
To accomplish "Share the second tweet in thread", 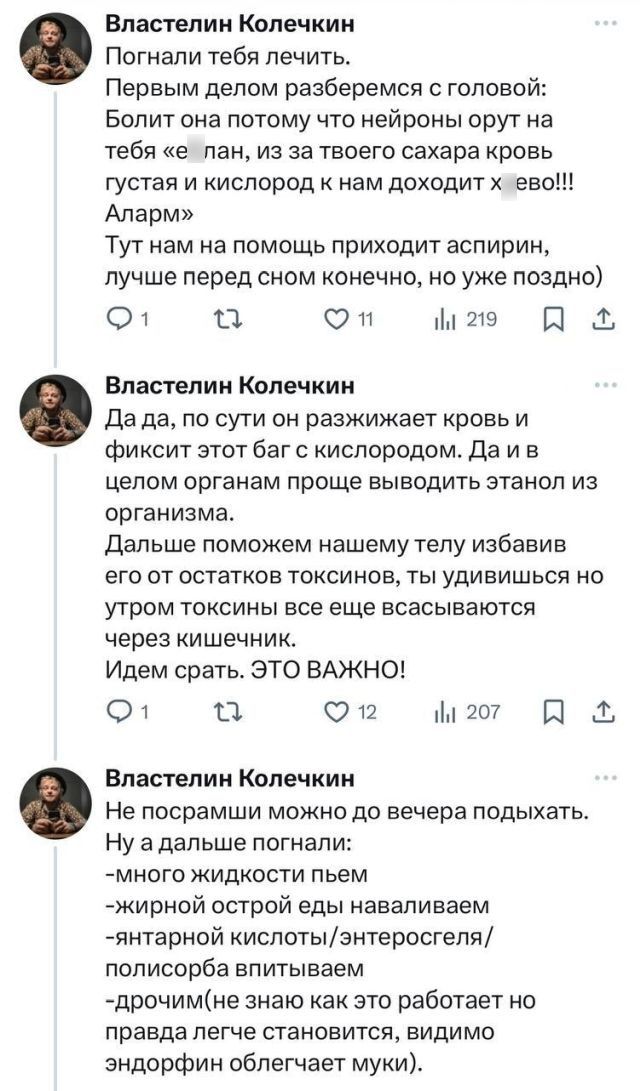I will coord(605,712).
